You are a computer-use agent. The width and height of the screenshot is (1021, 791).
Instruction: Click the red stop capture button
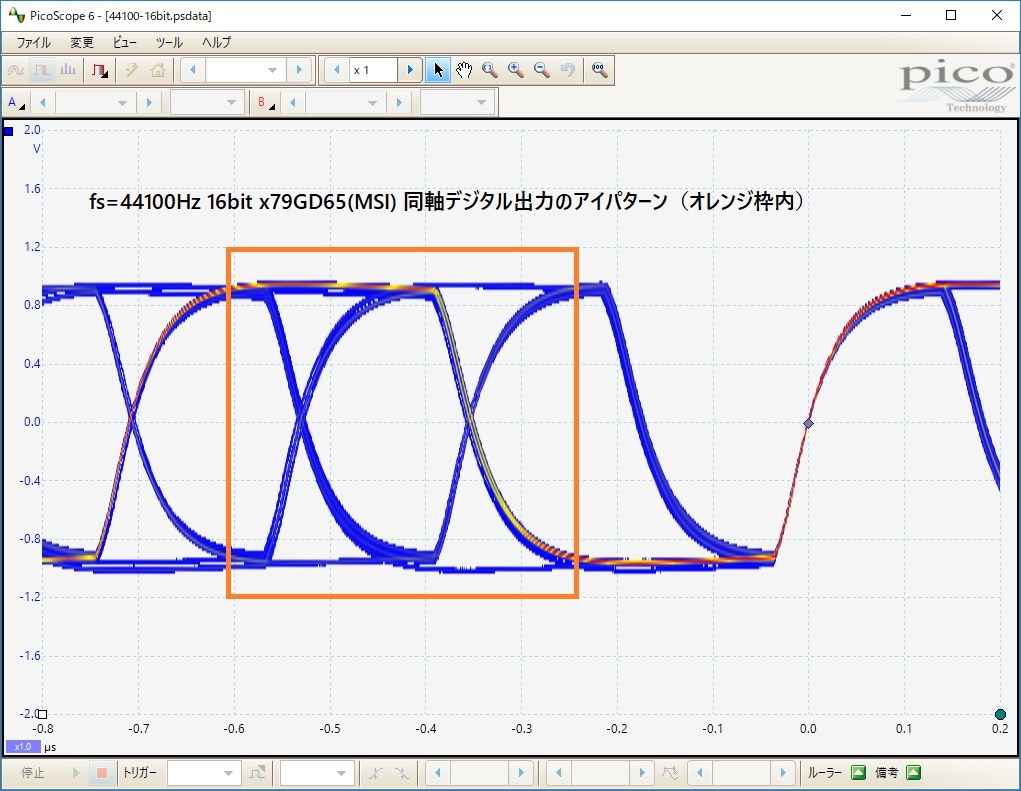pyautogui.click(x=102, y=773)
